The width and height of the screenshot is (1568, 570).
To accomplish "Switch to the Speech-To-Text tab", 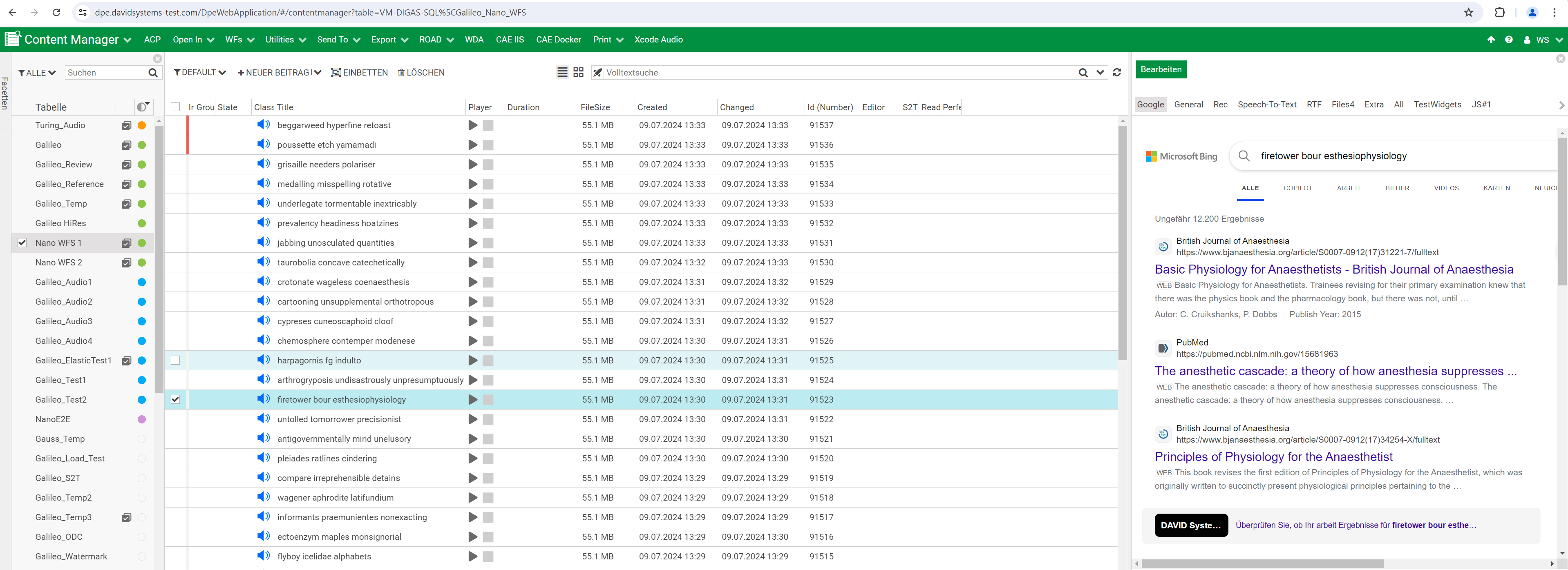I will tap(1267, 104).
